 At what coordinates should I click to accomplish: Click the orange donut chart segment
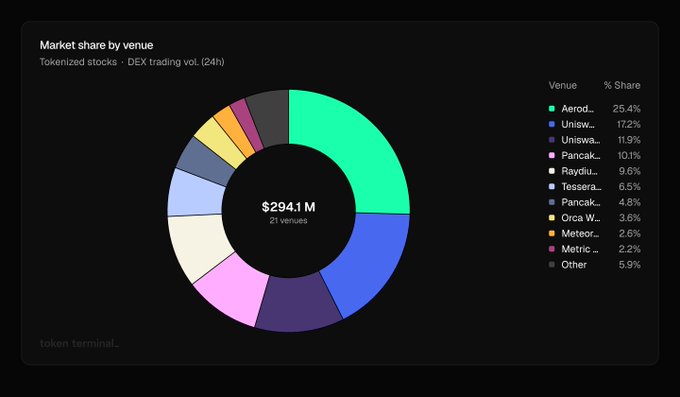click(234, 130)
